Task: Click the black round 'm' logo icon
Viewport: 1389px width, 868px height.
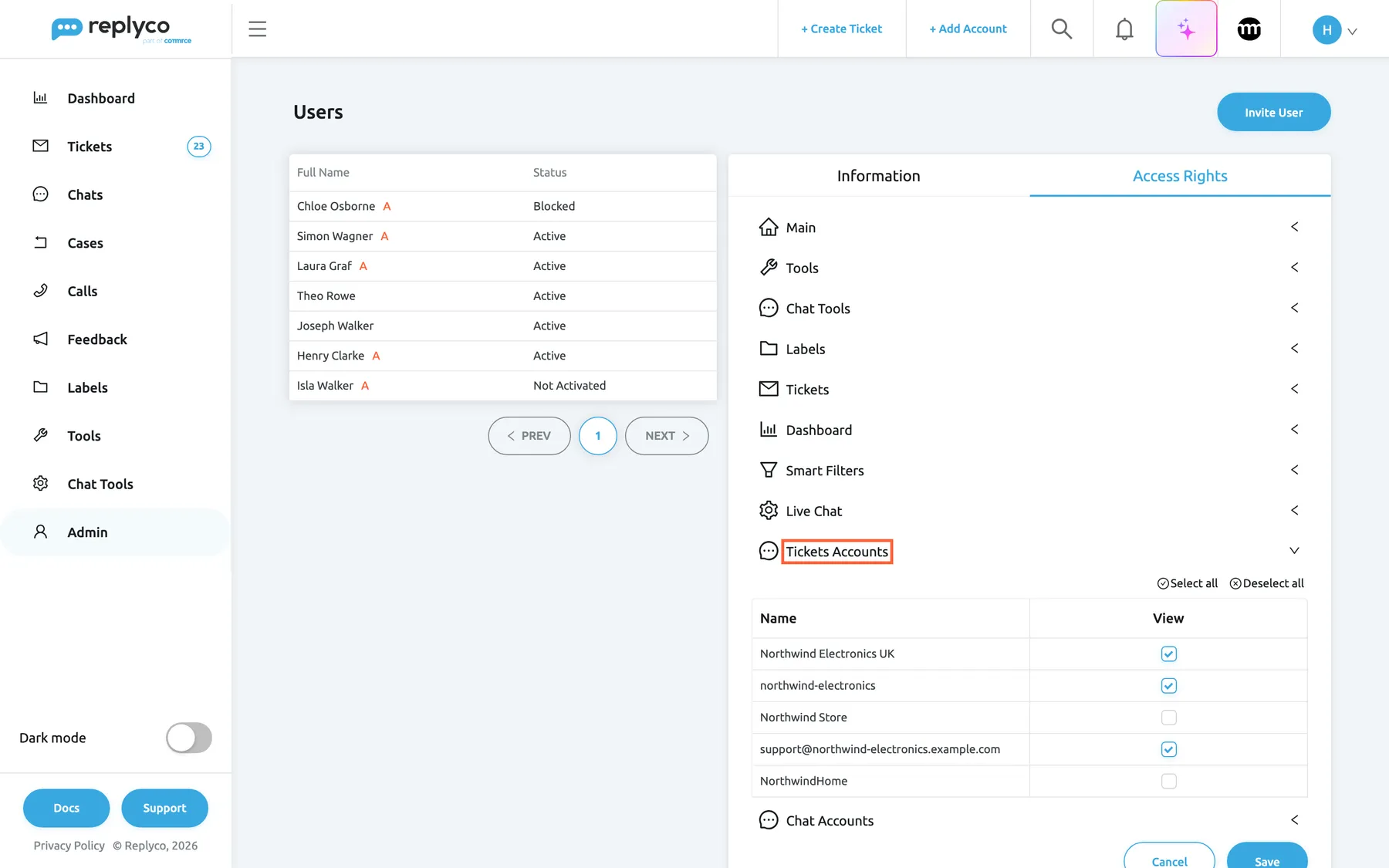Action: (1249, 29)
